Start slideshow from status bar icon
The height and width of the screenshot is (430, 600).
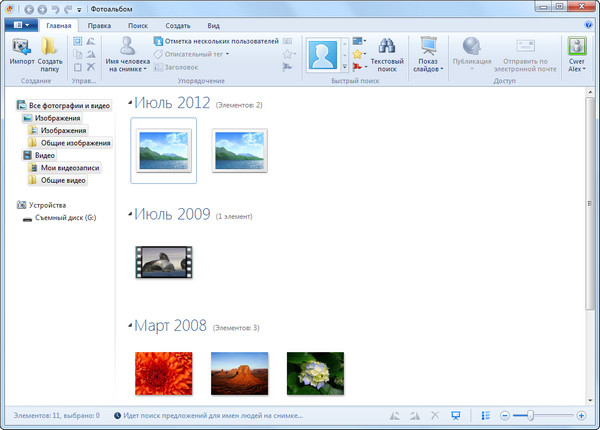(x=455, y=415)
